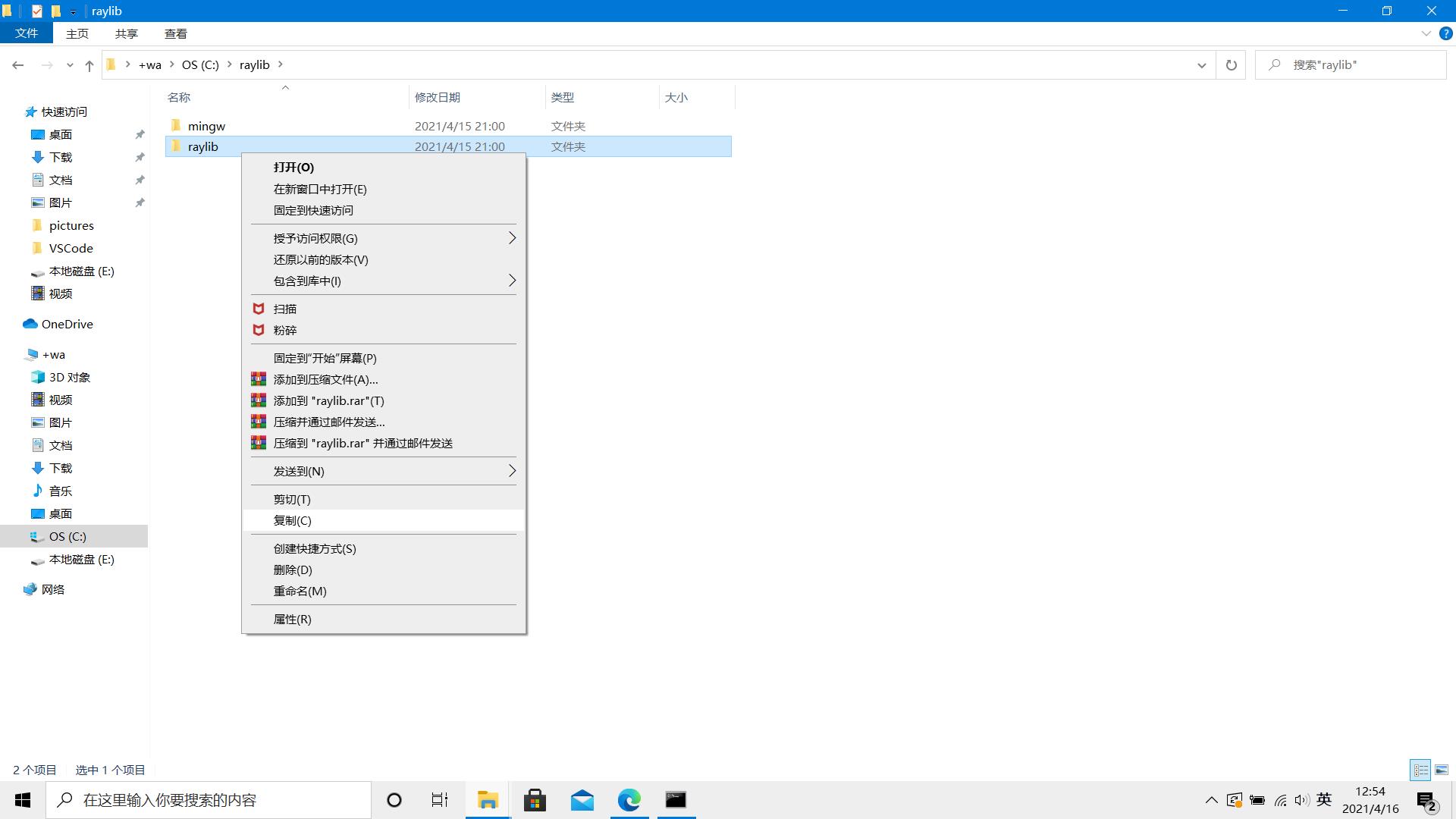
Task: Click 在新窗口中打开(E) option
Action: (319, 188)
